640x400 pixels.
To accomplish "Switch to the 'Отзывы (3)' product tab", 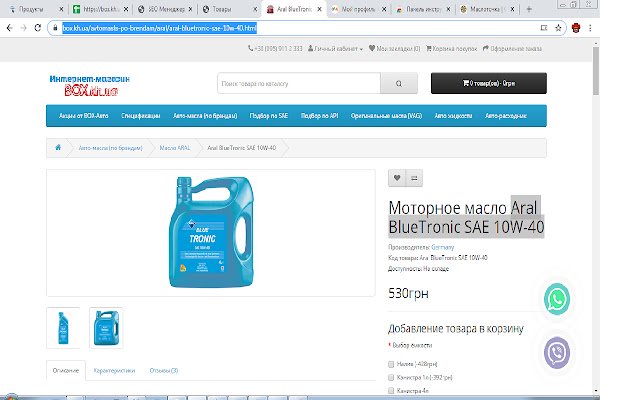I will tap(164, 371).
